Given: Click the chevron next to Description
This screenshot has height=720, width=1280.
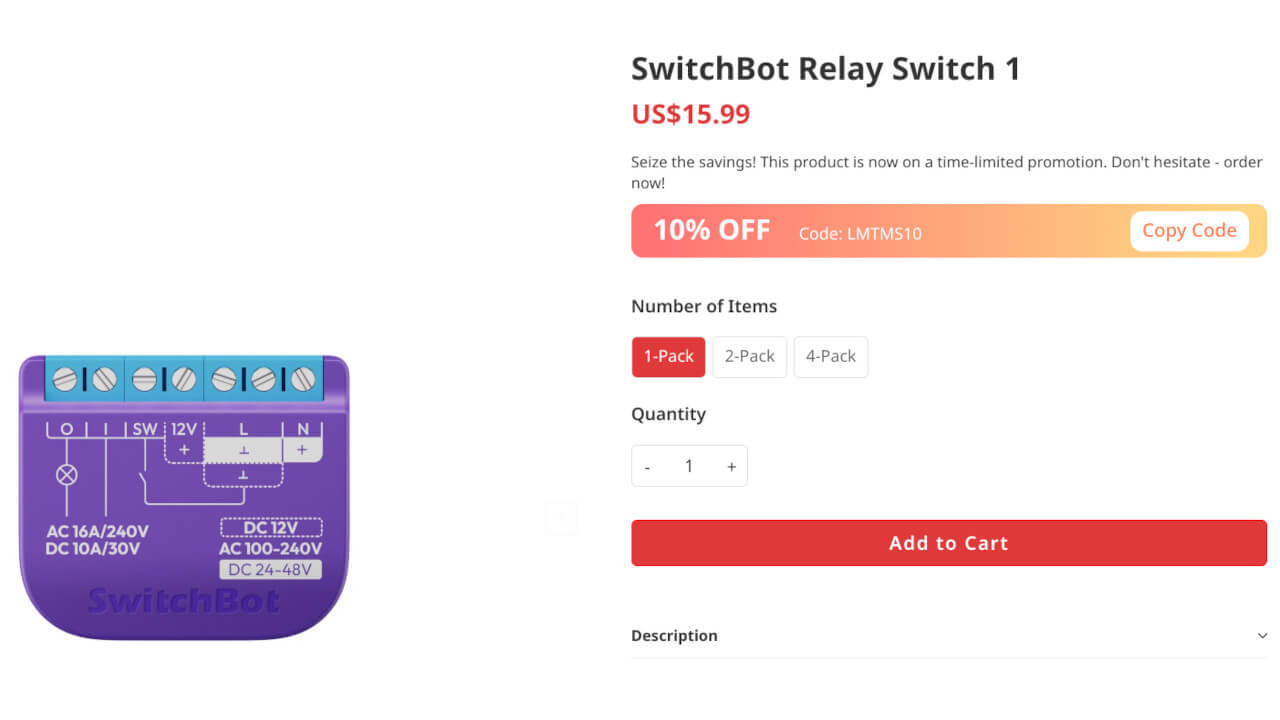Looking at the screenshot, I should coord(1262,635).
